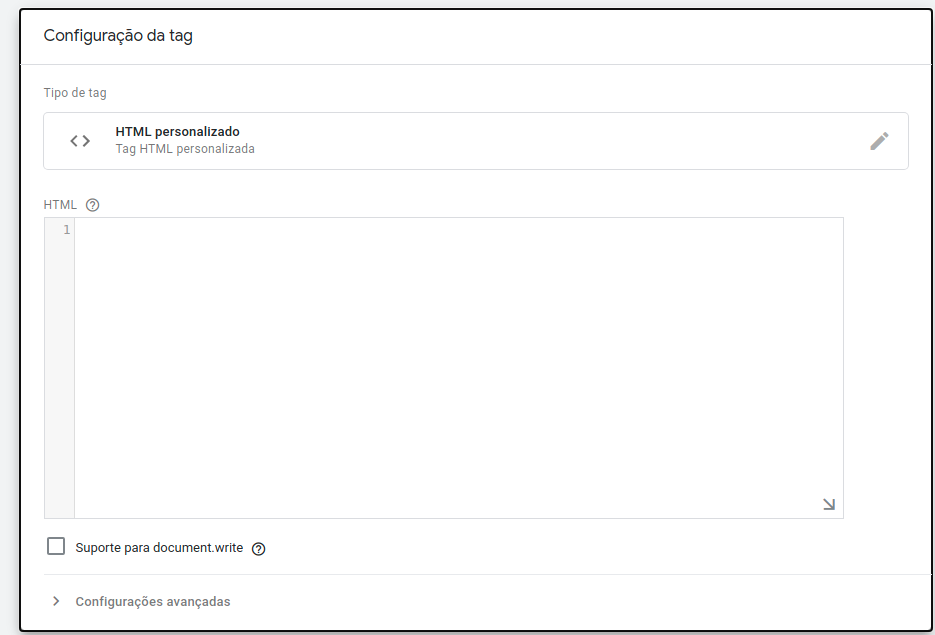
Task: Click the code brackets icon of HTML personalizado
Action: tap(80, 141)
